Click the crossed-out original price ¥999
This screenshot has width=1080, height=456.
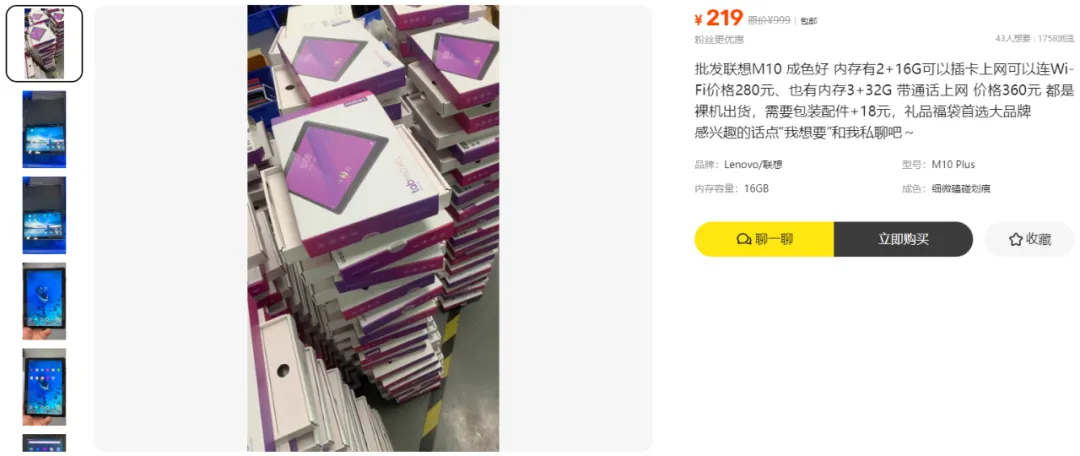point(769,21)
